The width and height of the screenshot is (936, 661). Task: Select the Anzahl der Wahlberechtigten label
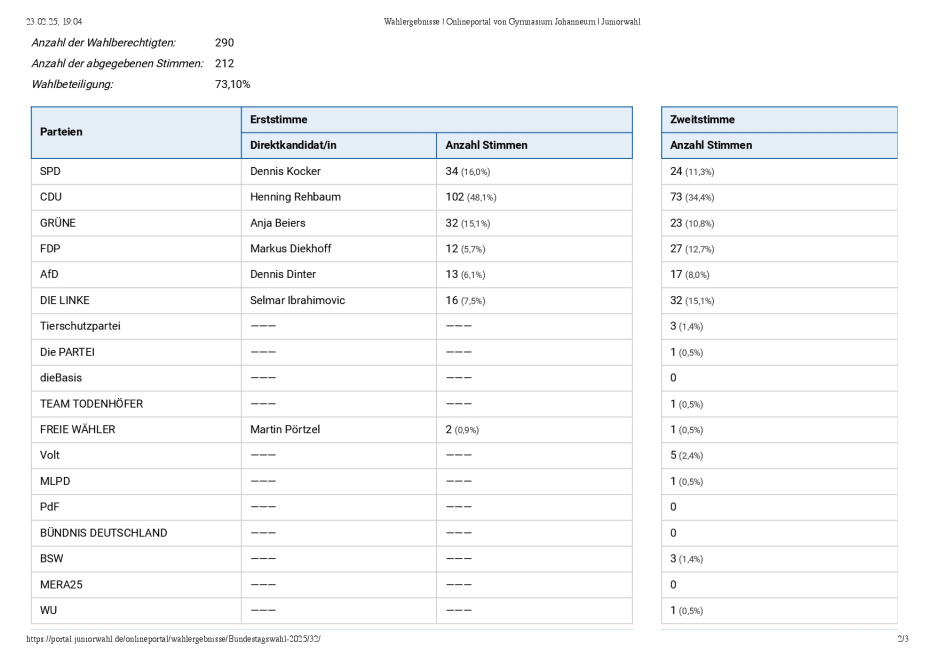pos(103,42)
